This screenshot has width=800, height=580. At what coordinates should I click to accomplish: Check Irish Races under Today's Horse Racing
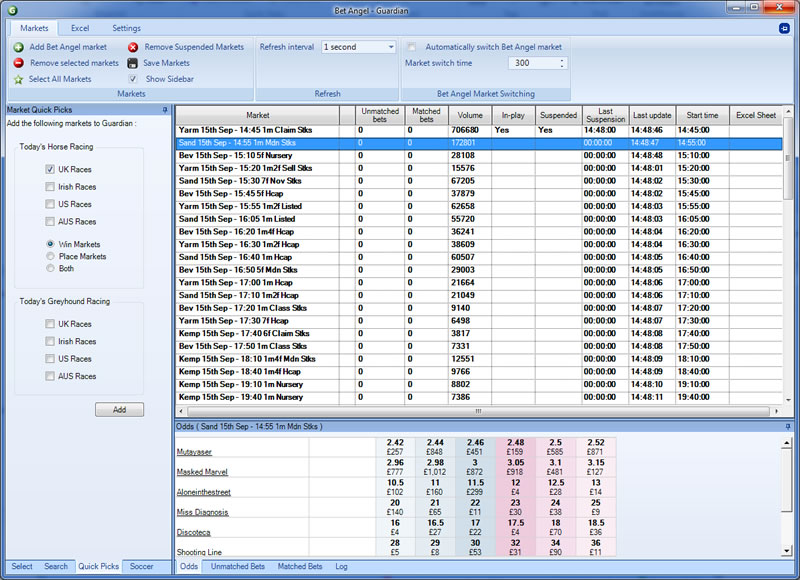click(50, 187)
